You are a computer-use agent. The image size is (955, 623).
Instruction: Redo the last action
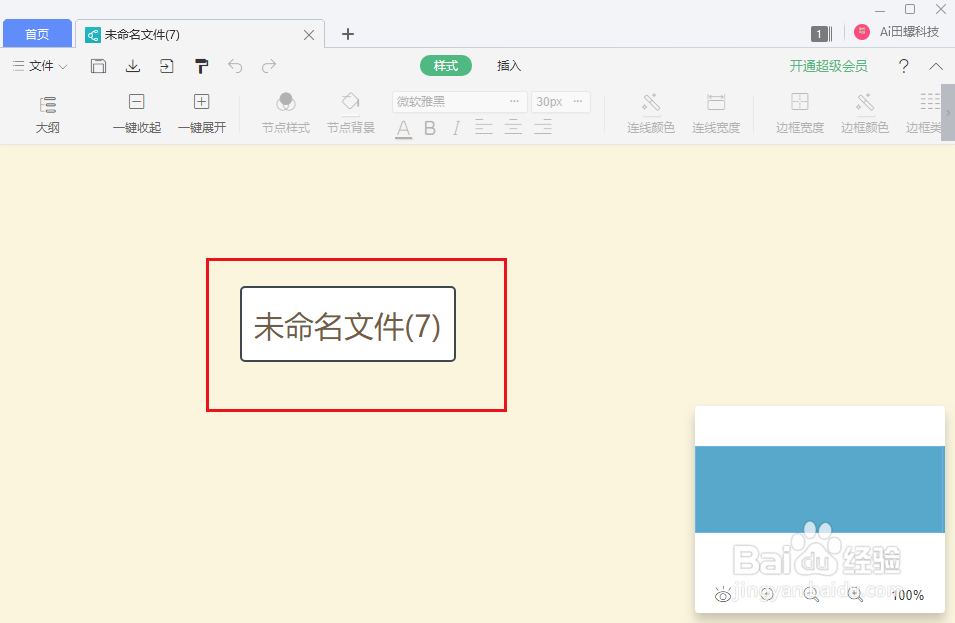(269, 66)
